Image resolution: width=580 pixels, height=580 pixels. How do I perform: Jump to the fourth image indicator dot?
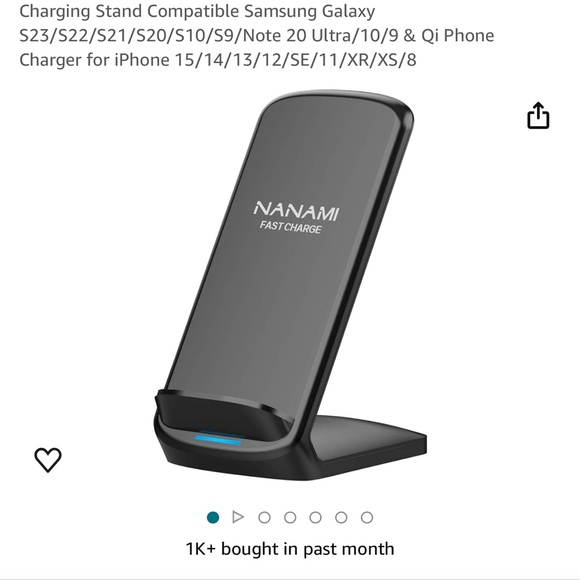click(x=290, y=517)
